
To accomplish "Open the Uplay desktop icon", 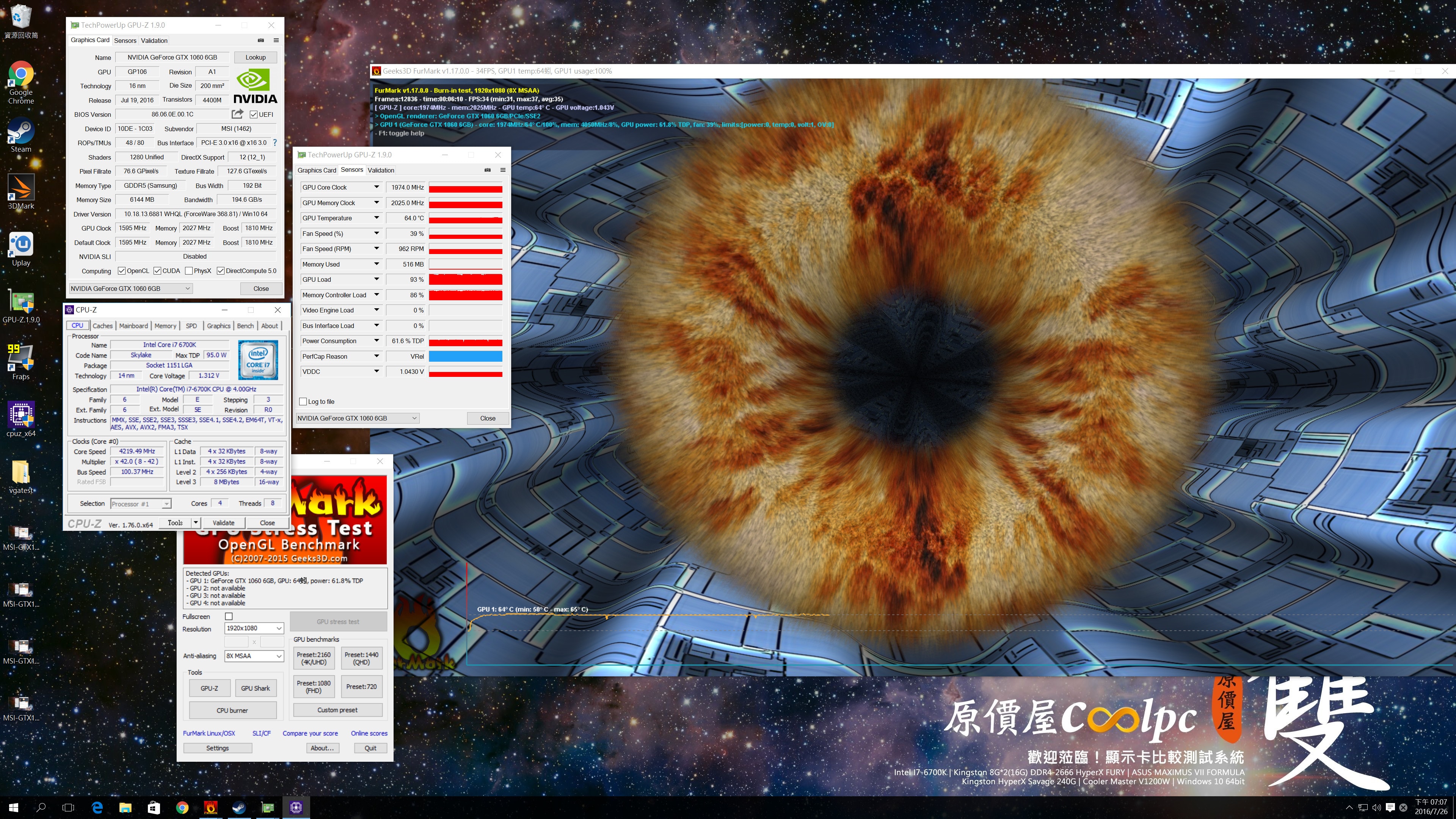I will pos(21,249).
